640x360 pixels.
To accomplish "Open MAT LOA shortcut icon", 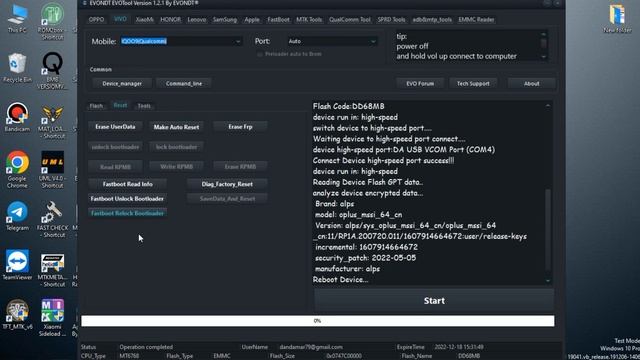I will (52, 121).
